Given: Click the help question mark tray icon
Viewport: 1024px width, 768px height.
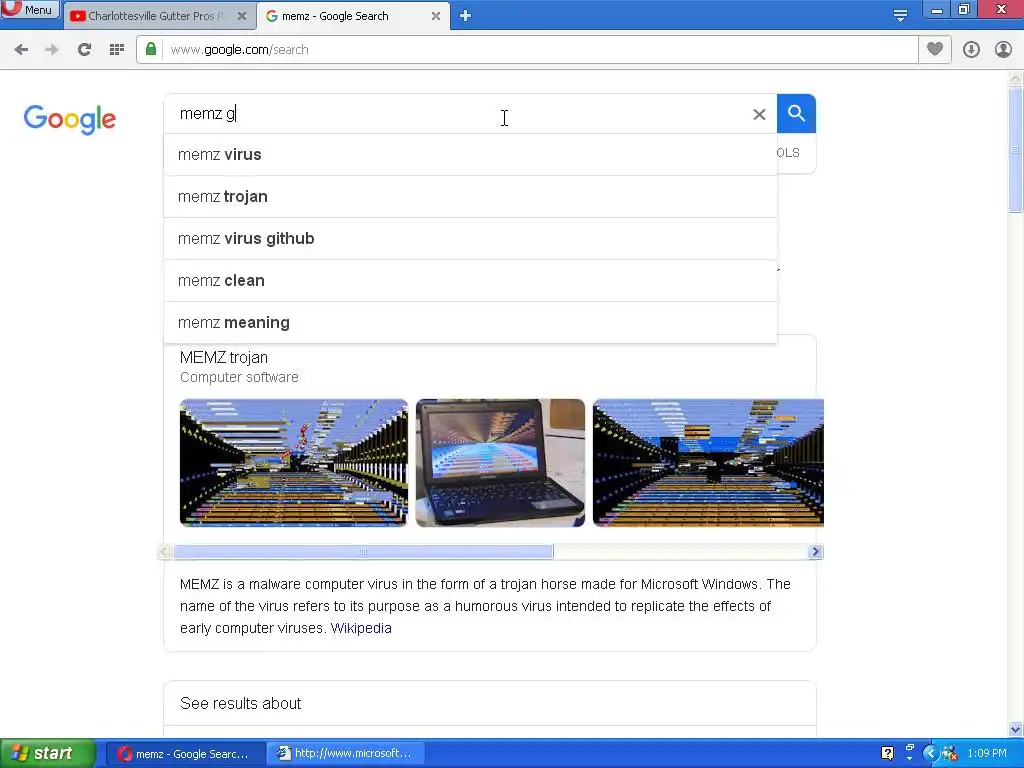Looking at the screenshot, I should 888,754.
